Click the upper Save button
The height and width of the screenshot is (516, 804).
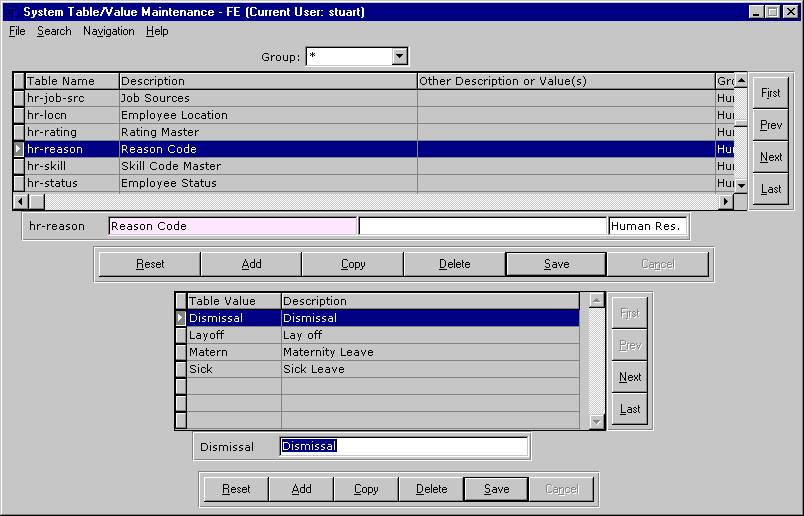tap(556, 264)
